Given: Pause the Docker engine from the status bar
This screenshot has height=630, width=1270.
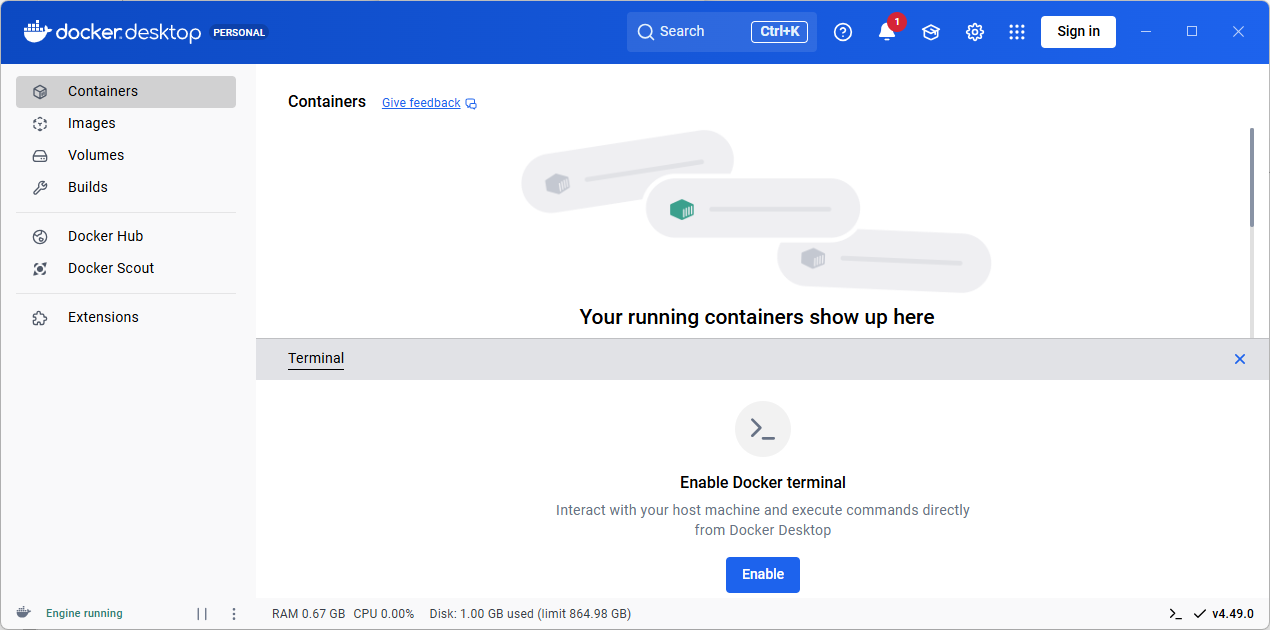Looking at the screenshot, I should tap(202, 614).
